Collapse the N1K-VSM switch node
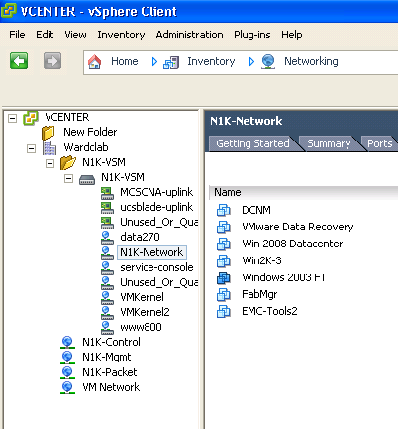The height and width of the screenshot is (429, 398). pos(68,179)
